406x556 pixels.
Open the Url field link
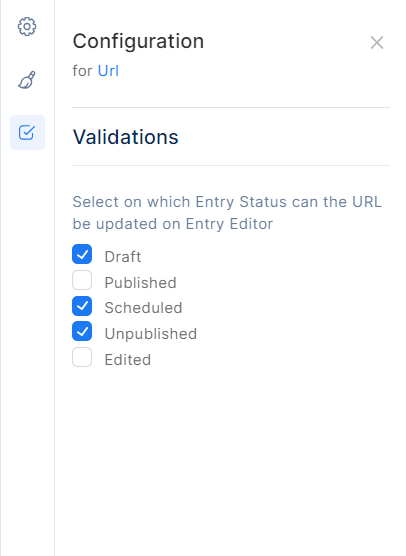[x=108, y=71]
